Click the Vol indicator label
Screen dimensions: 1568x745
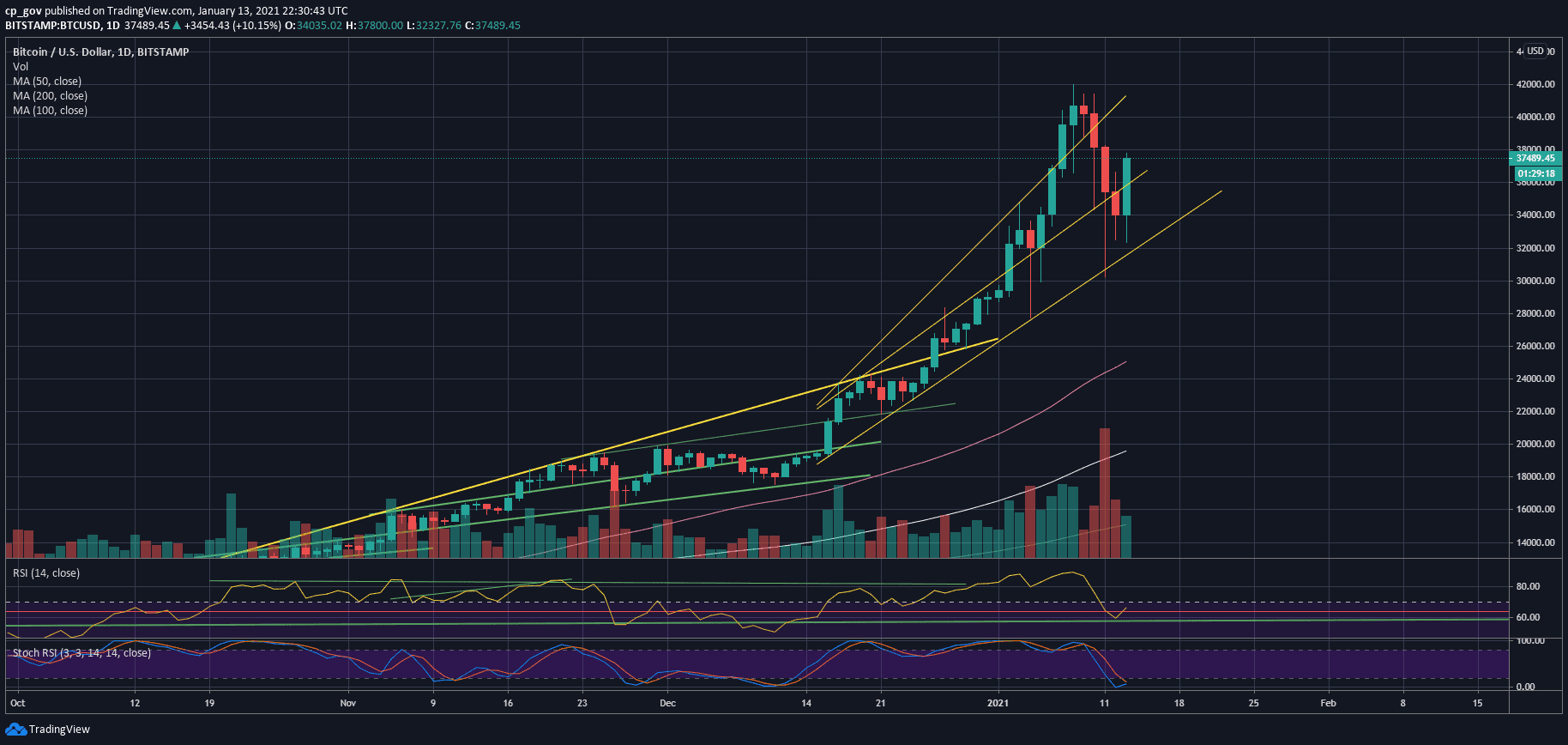point(21,66)
